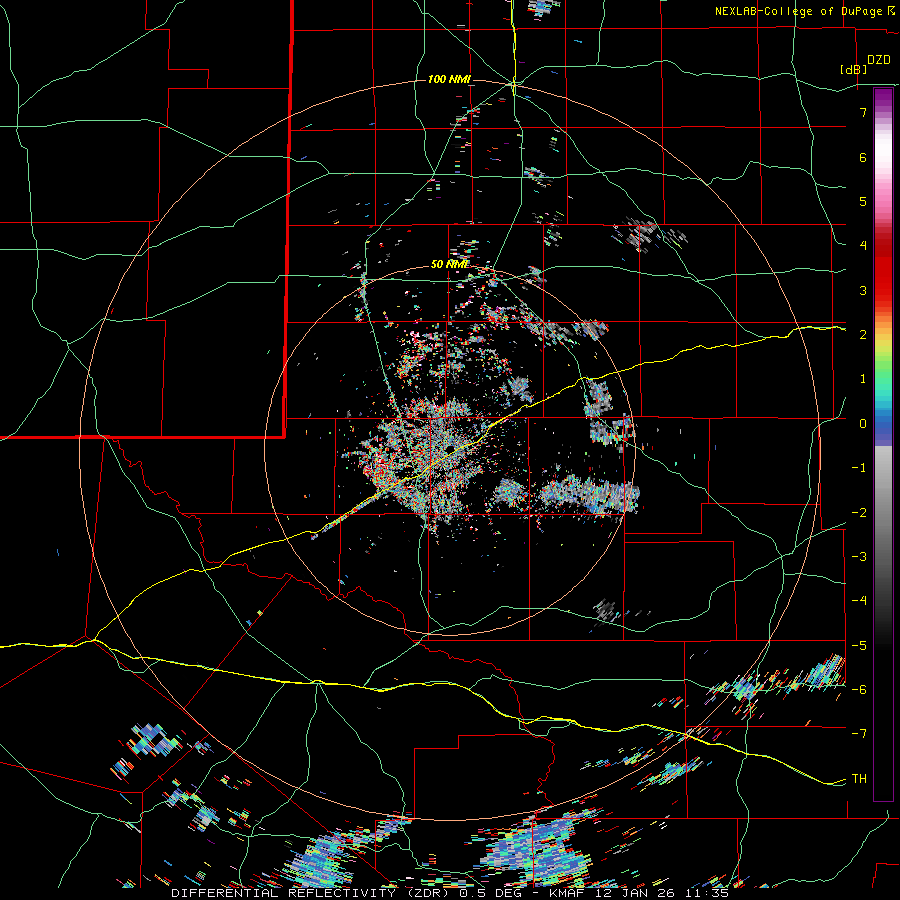The image size is (900, 900).
Task: Click the 0 value on the color scale
Action: (x=863, y=424)
